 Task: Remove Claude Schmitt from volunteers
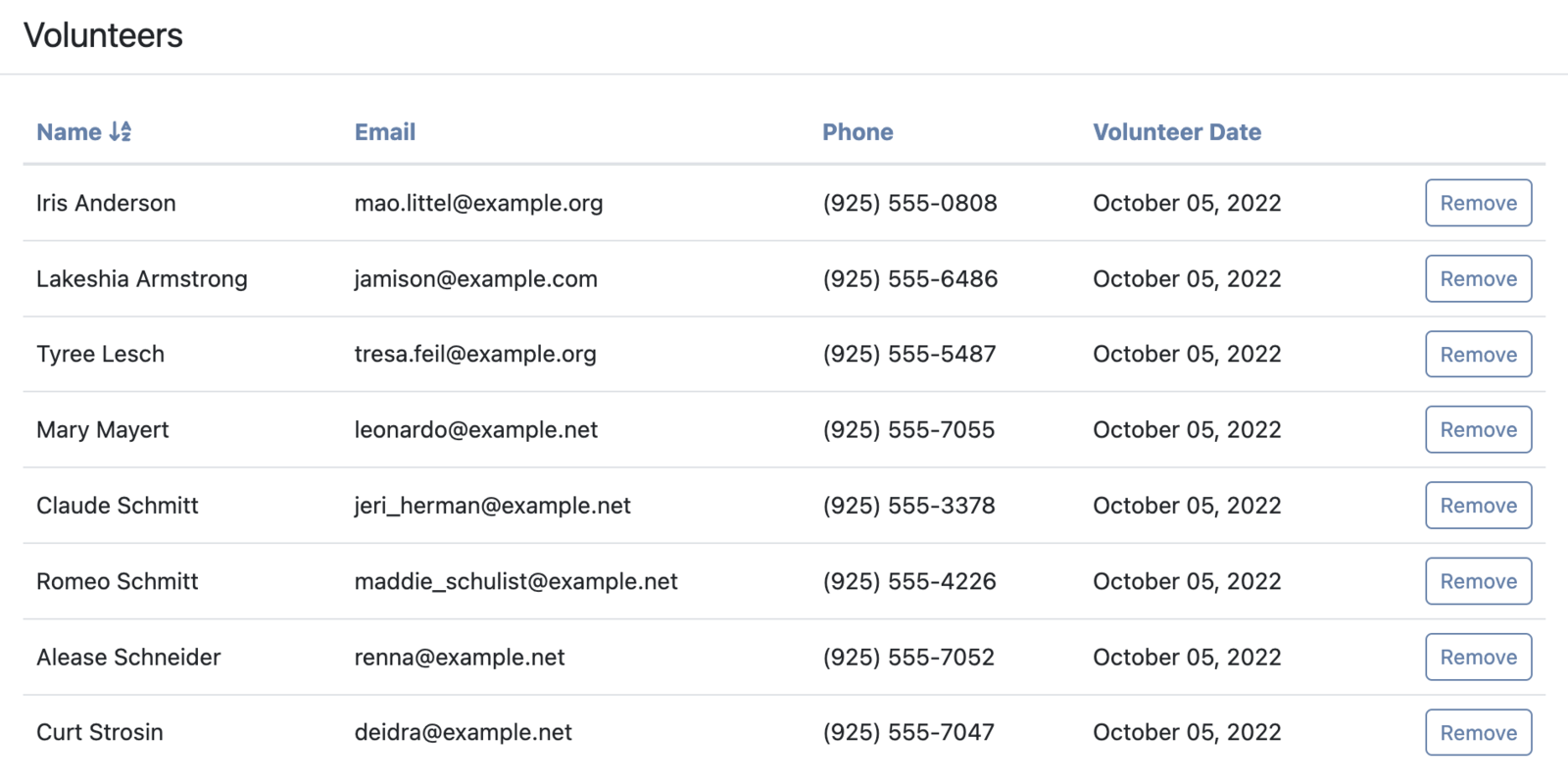[1478, 506]
